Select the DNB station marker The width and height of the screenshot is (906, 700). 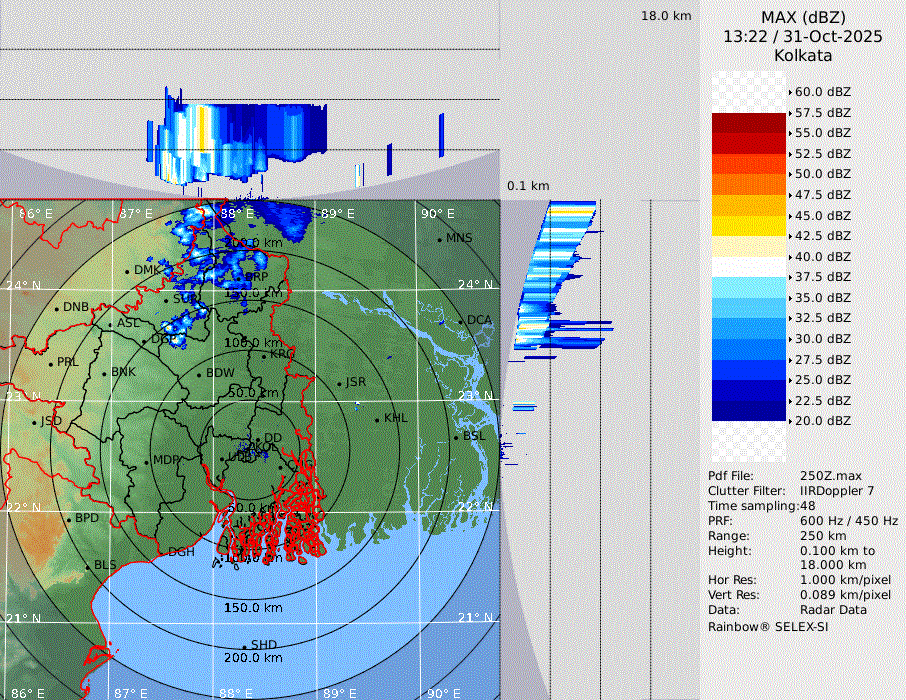(x=57, y=307)
